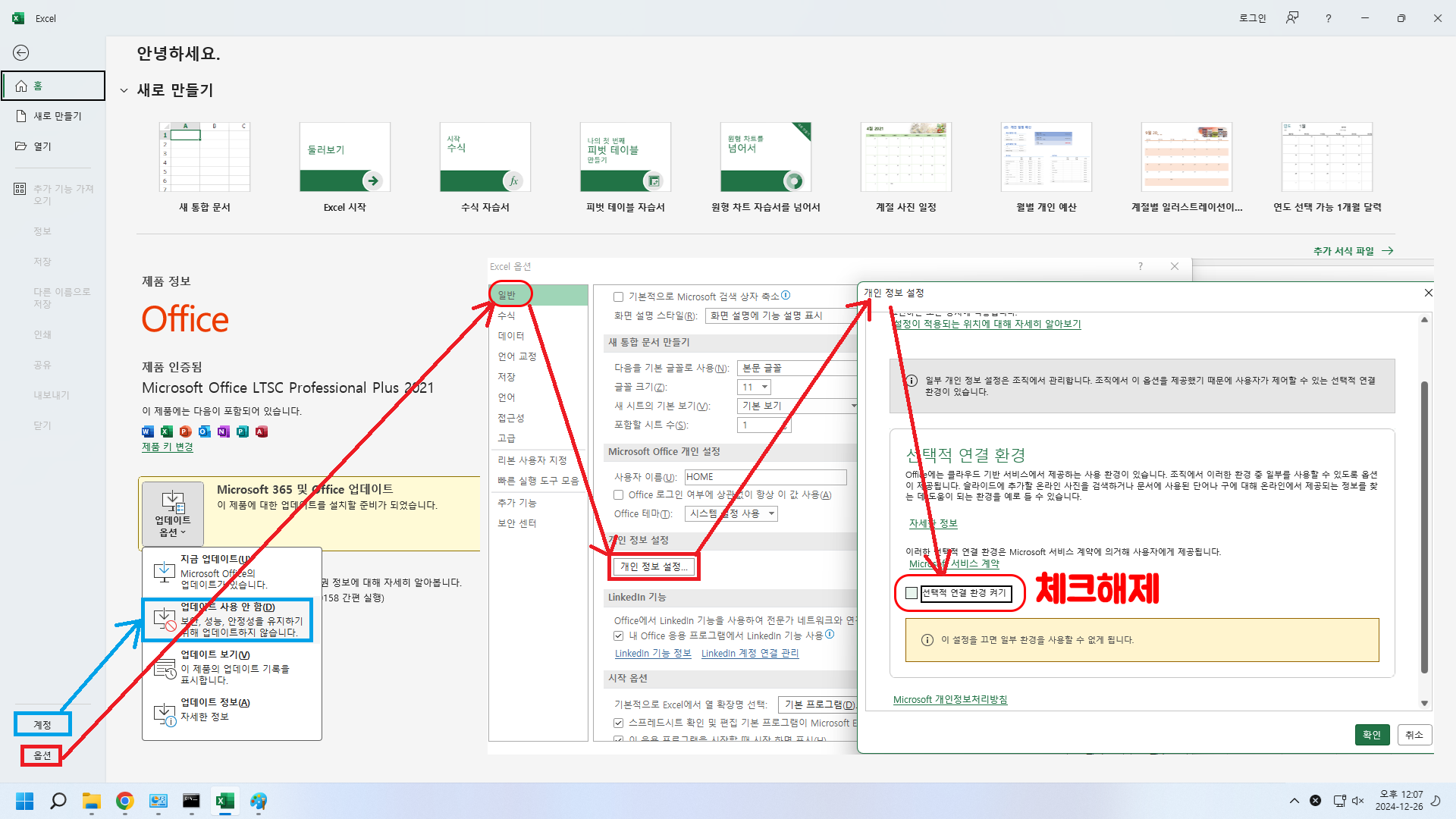This screenshot has height=819, width=1456.
Task: Select 데이터 tab in Excel options
Action: click(x=538, y=336)
